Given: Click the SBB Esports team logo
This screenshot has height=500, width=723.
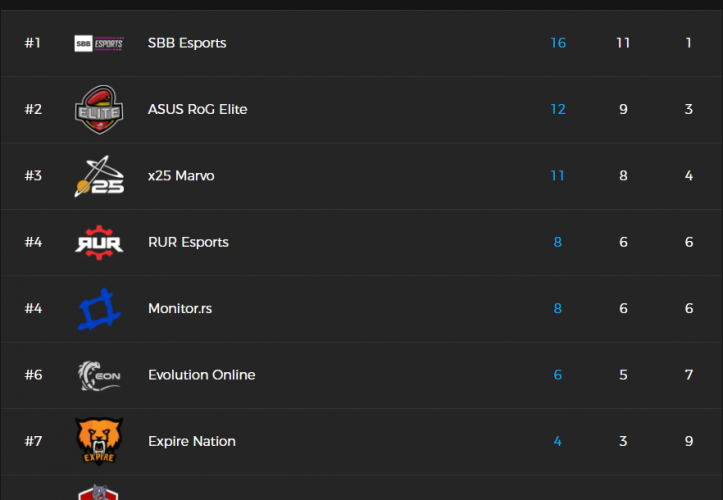Looking at the screenshot, I should [x=99, y=43].
